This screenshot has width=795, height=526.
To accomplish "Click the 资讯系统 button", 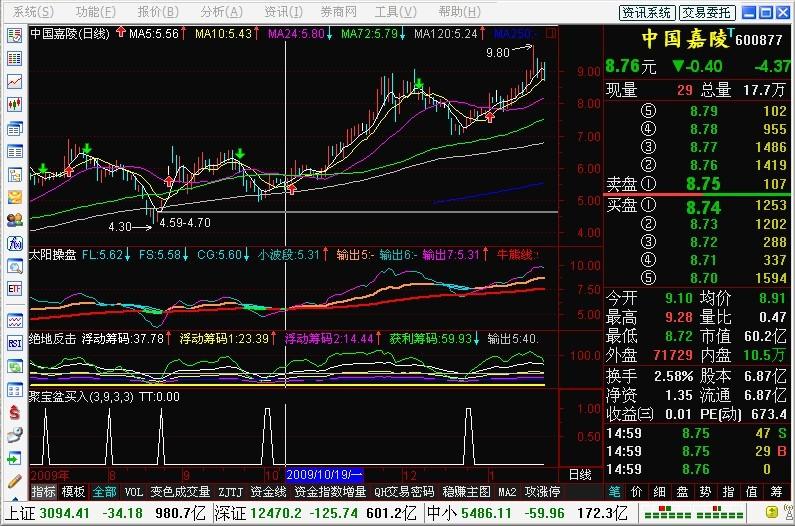I will coord(647,13).
